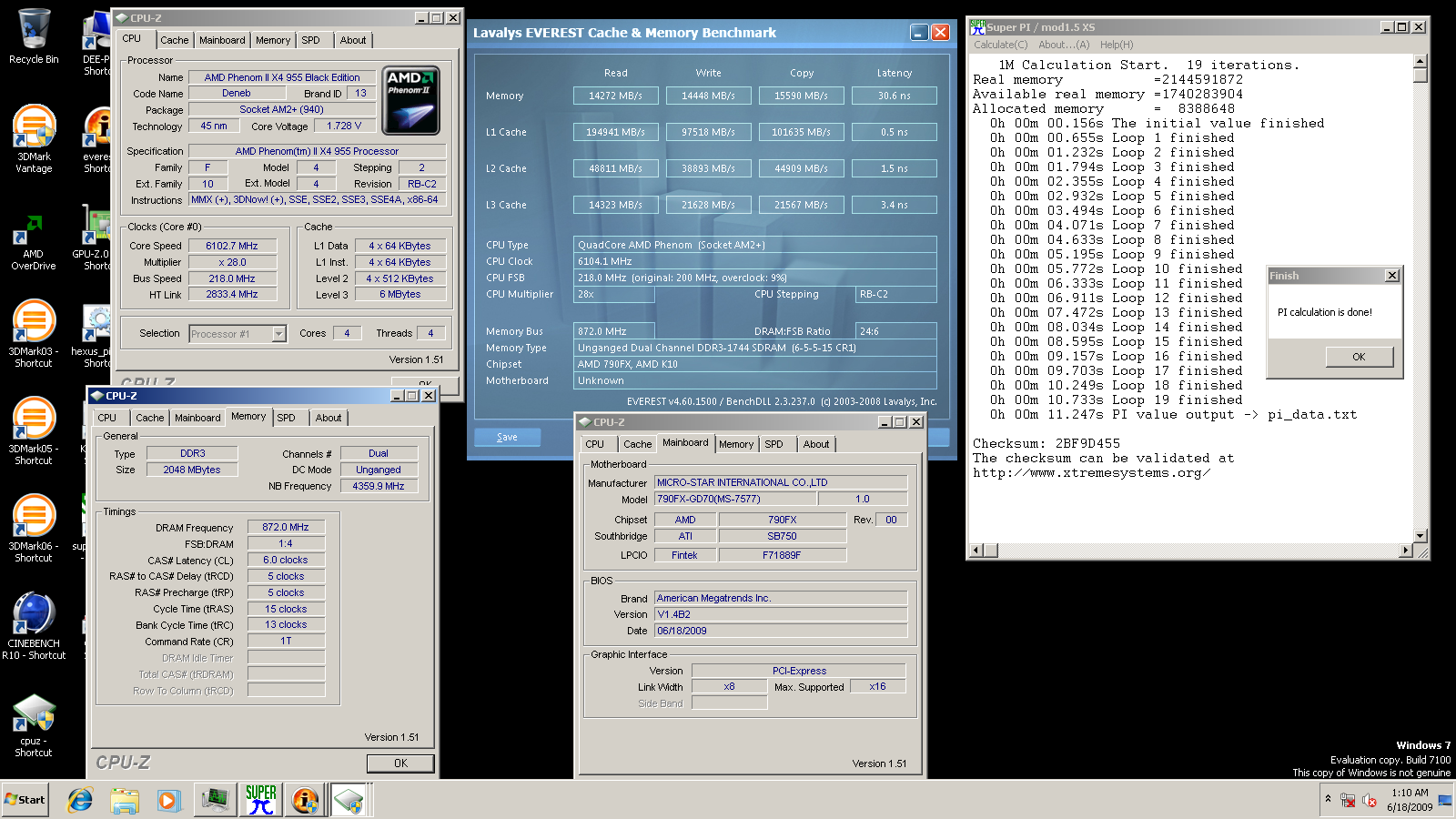
Task: Click Super PI vertical scrollbar down arrow
Action: (x=1421, y=536)
